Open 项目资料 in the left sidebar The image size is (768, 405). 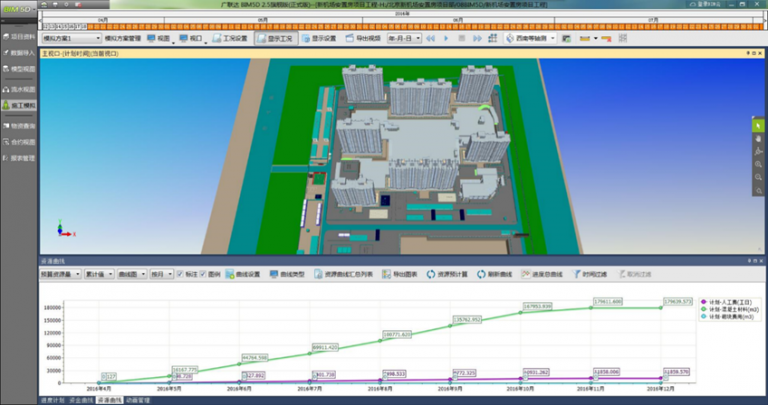[20, 36]
